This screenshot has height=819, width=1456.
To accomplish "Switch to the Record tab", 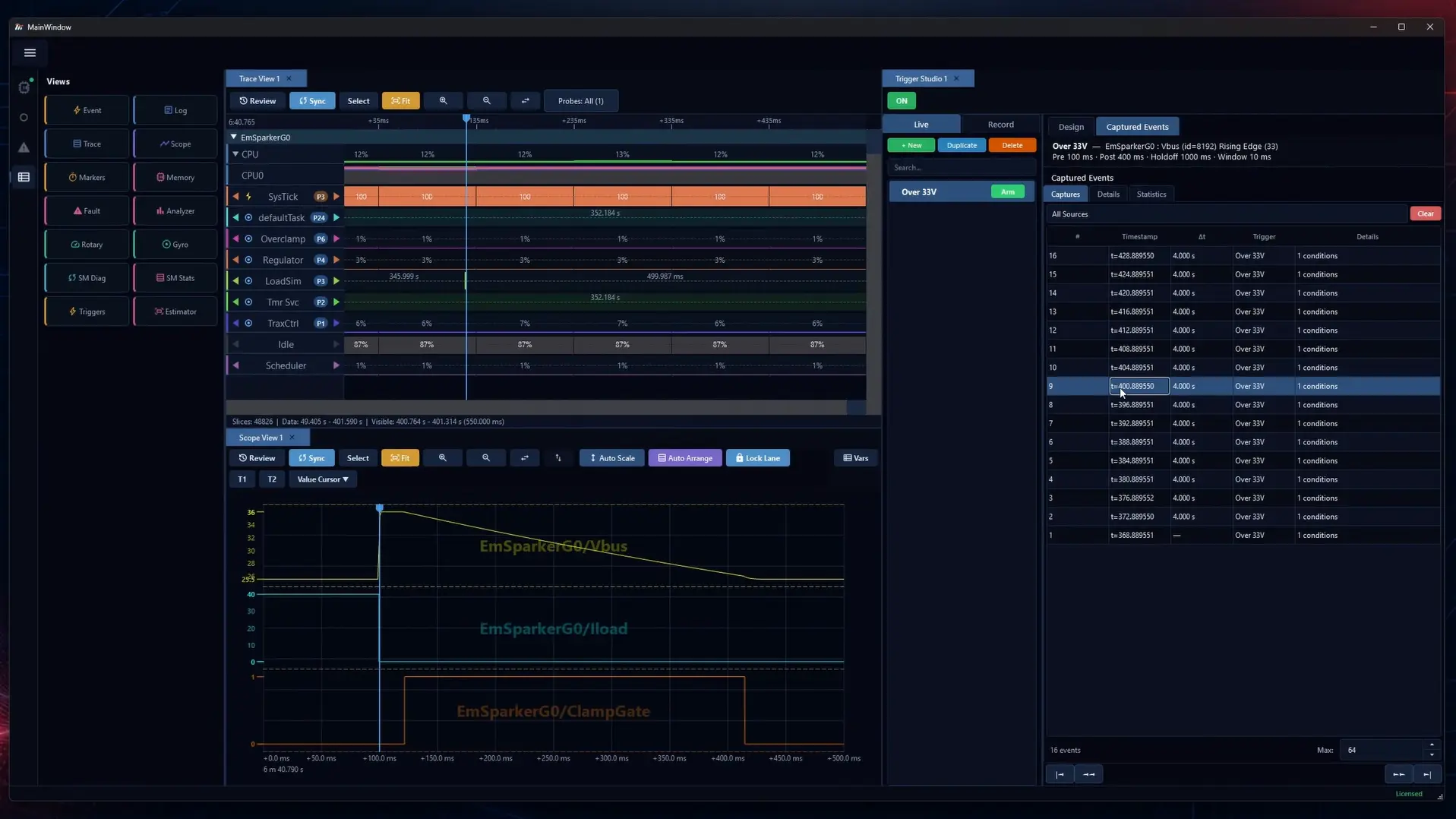I will click(1000, 125).
